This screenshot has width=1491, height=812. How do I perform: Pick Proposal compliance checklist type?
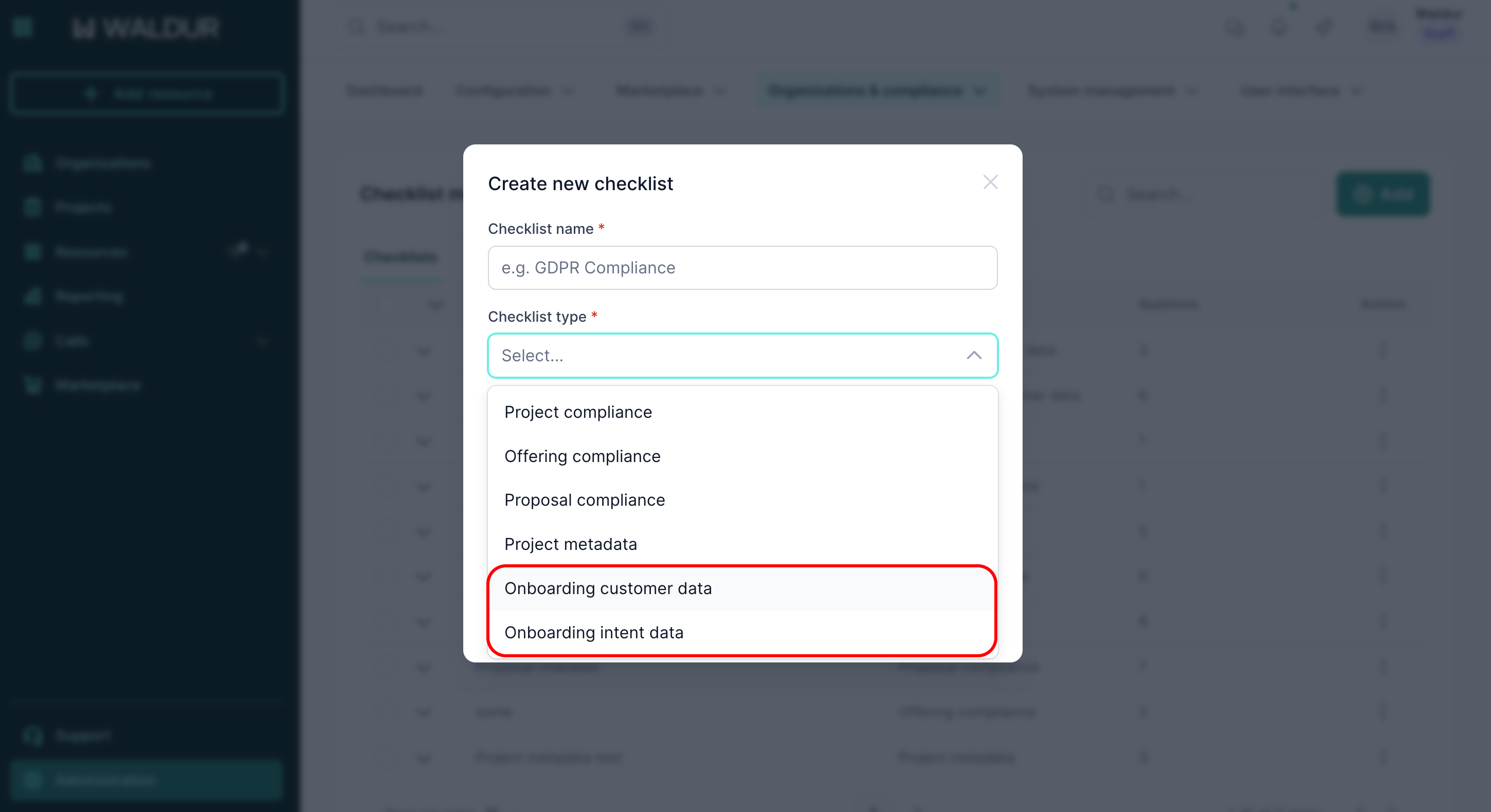click(584, 500)
